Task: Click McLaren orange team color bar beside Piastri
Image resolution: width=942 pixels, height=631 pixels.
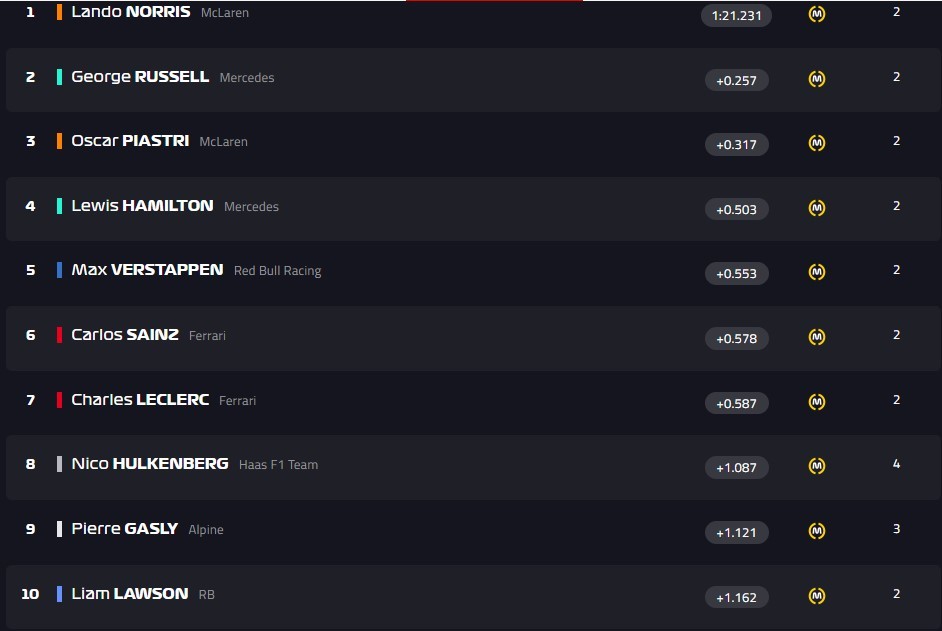Action: [60, 141]
